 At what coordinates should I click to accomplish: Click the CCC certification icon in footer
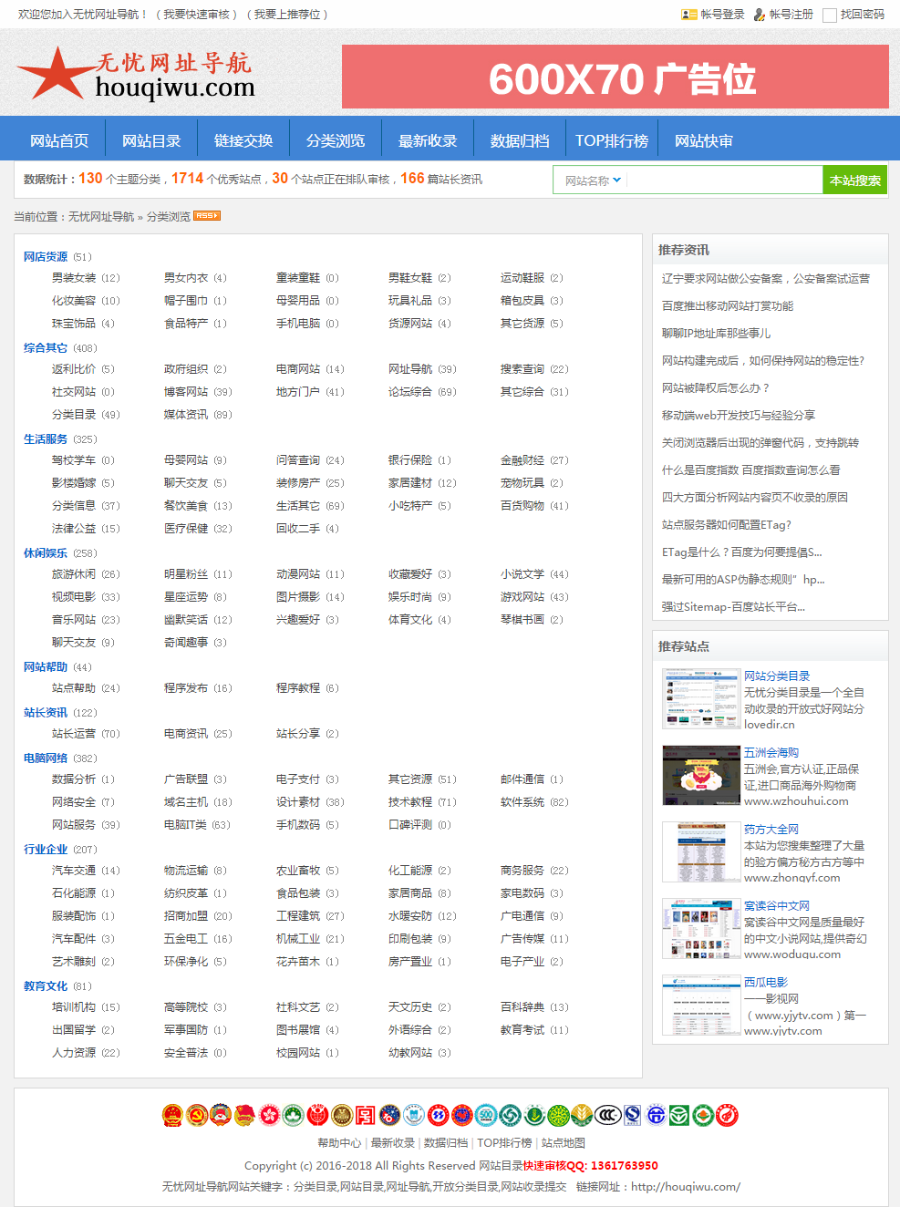[x=607, y=1113]
